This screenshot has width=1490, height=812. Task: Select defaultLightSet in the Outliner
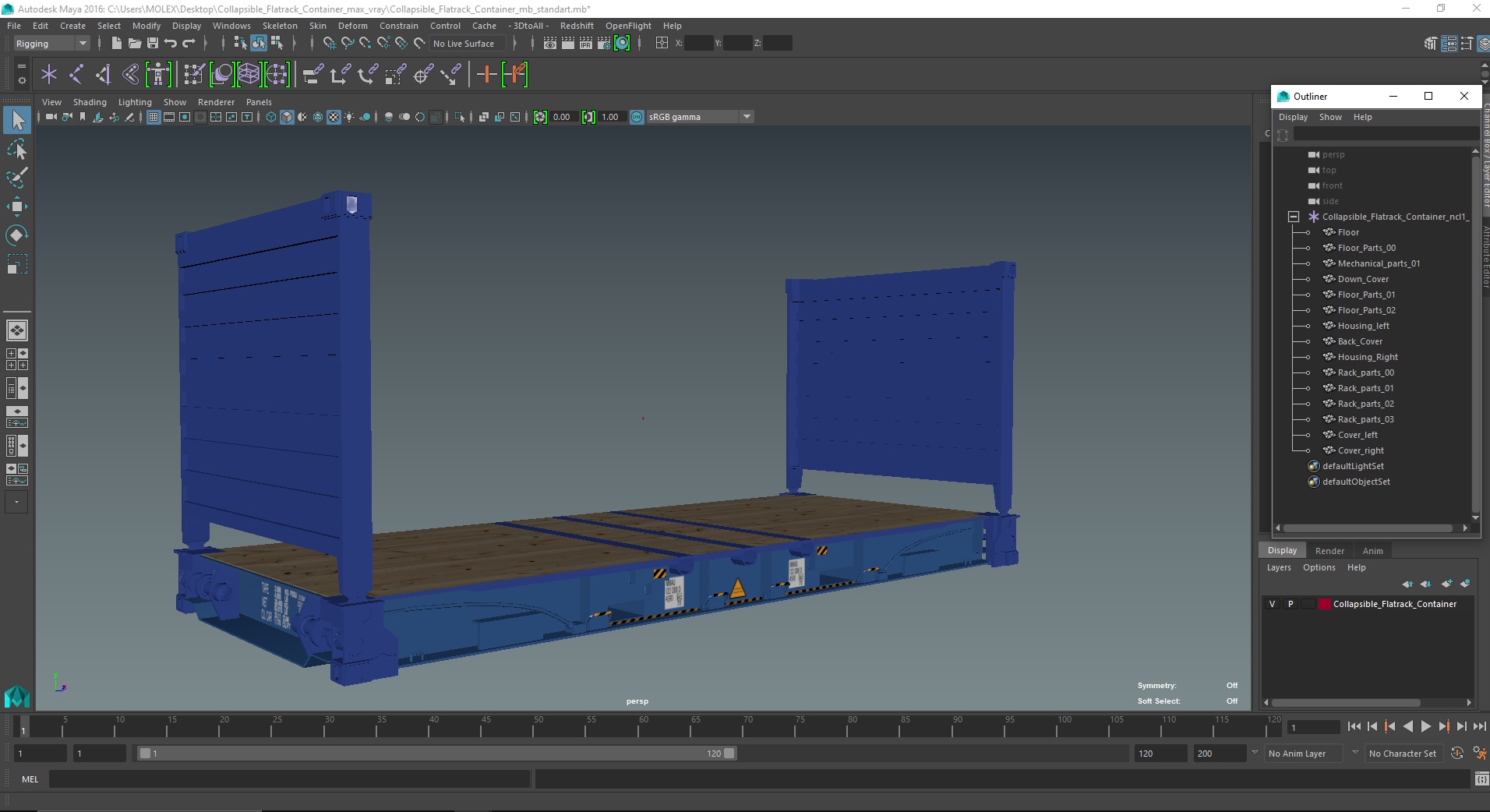pos(1353,466)
